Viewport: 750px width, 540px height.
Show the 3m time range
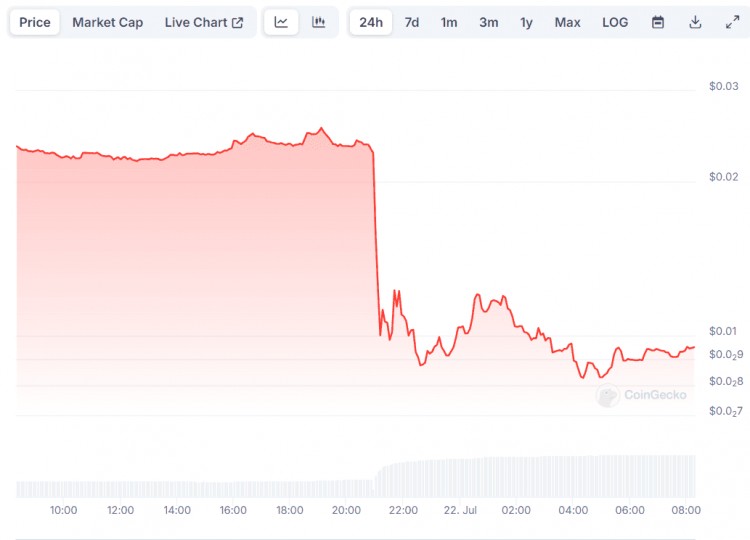tap(488, 22)
